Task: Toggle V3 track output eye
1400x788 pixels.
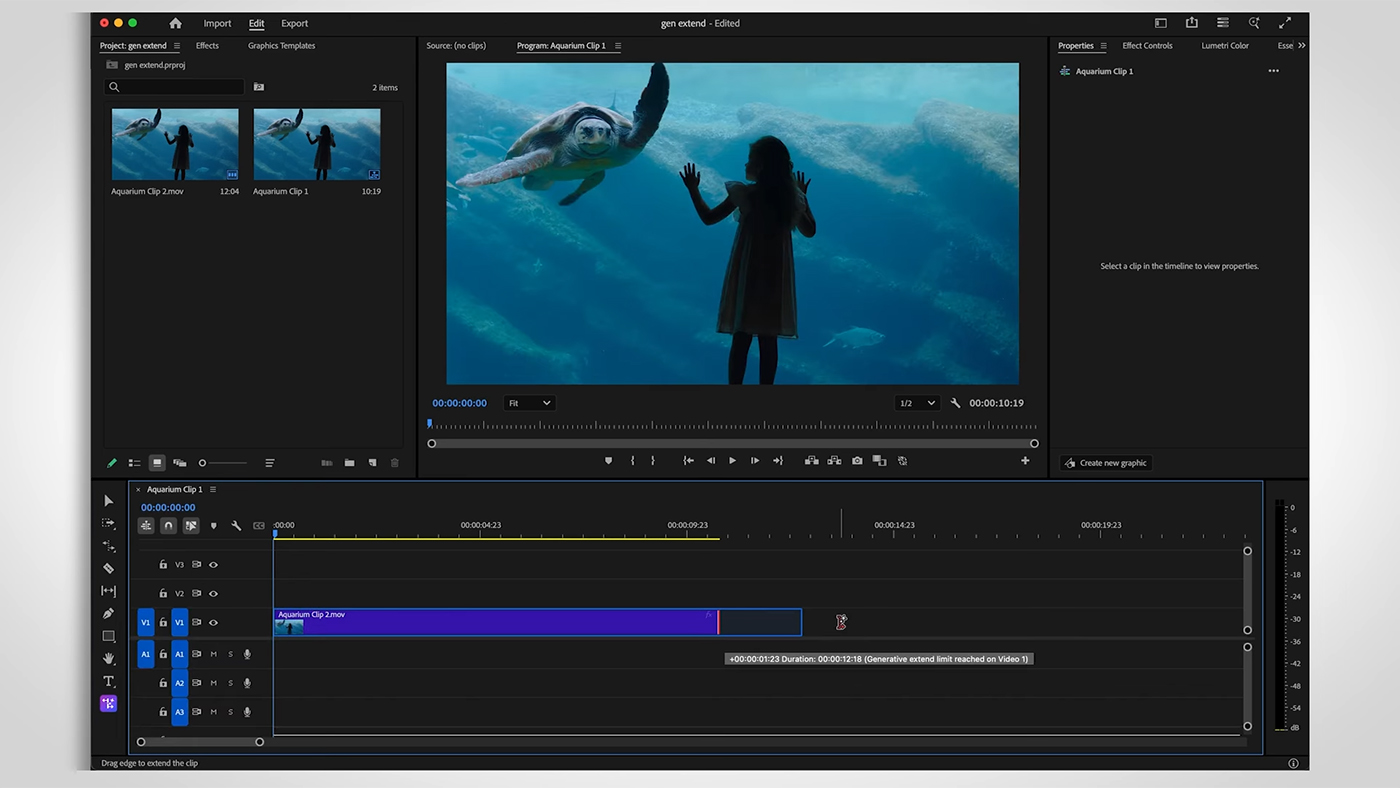Action: click(x=213, y=565)
